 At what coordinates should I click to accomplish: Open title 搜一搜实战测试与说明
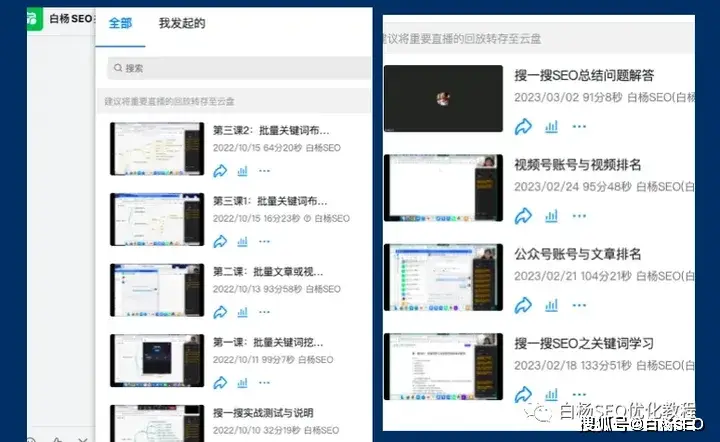(263, 413)
